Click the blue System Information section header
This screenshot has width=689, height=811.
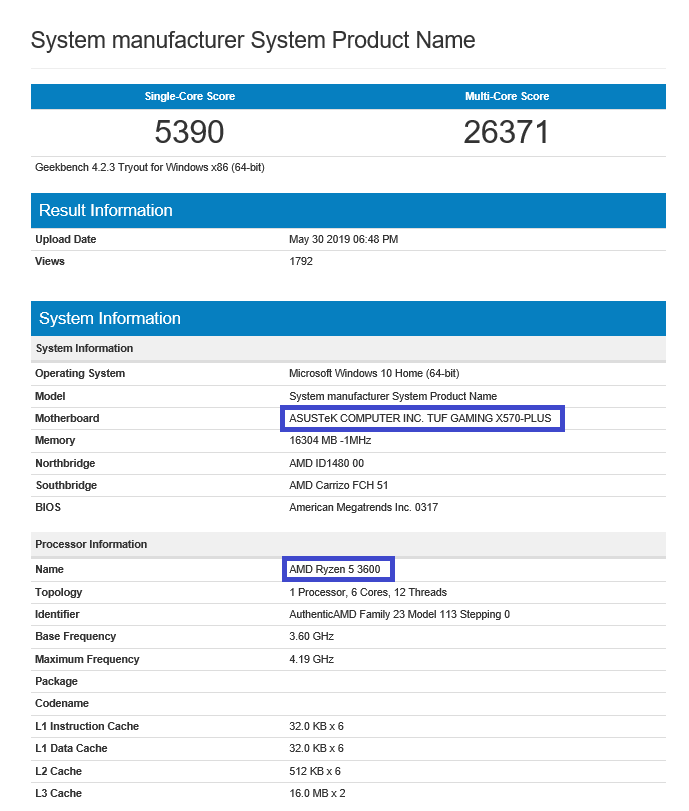pos(110,318)
